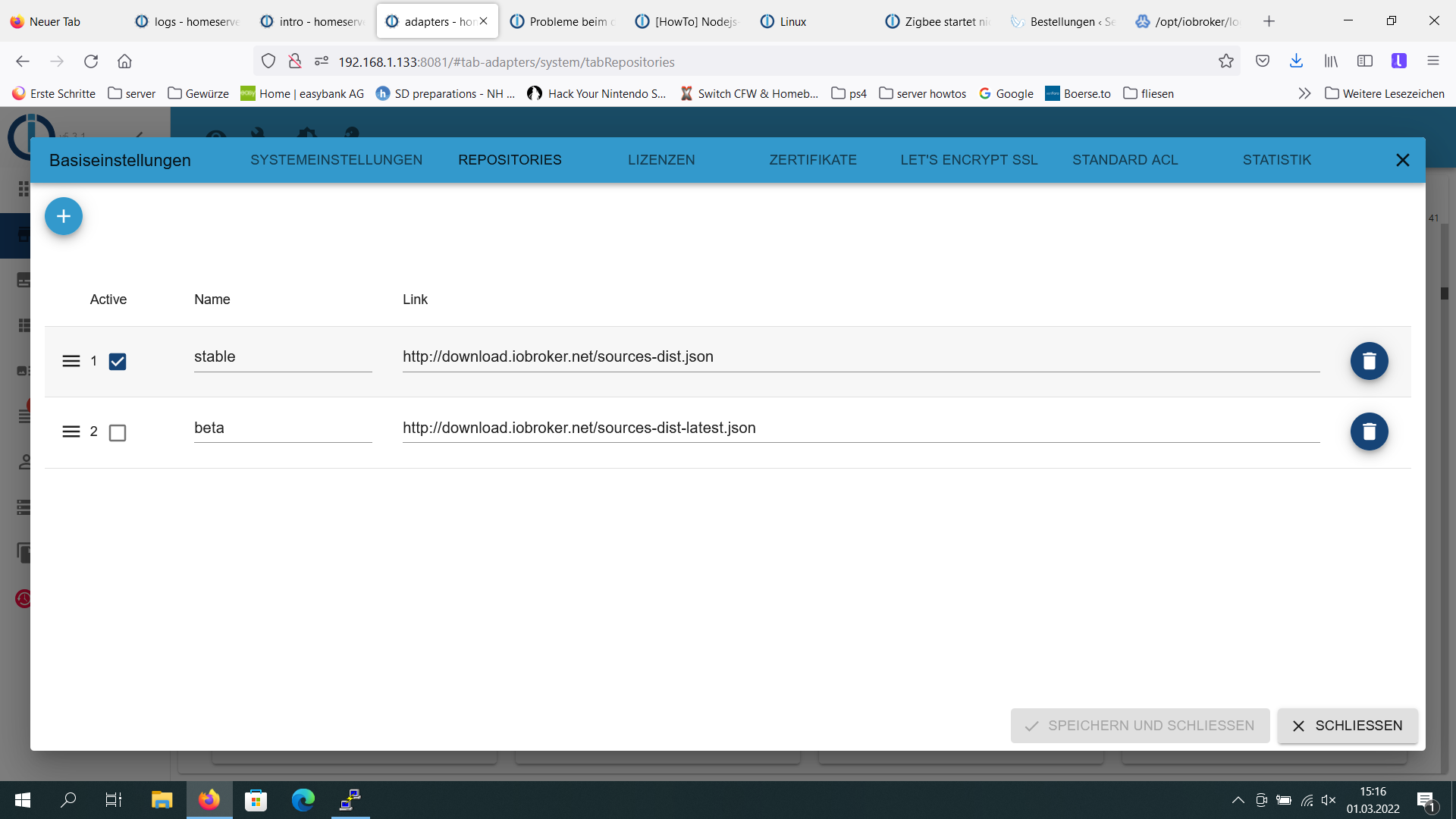Open the Let's Encrypt SSL tab

[x=968, y=160]
